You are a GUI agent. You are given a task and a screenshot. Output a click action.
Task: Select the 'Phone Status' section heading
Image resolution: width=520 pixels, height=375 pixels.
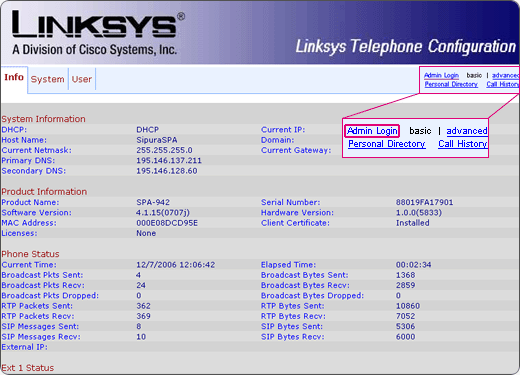[30, 254]
